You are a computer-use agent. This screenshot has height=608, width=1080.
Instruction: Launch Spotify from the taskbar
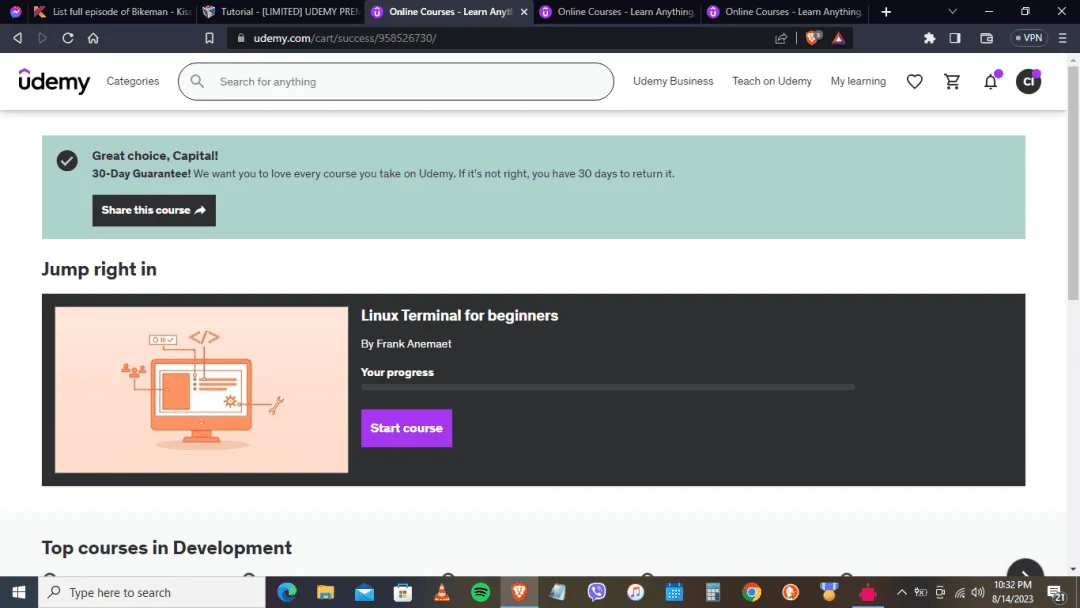tap(480, 592)
